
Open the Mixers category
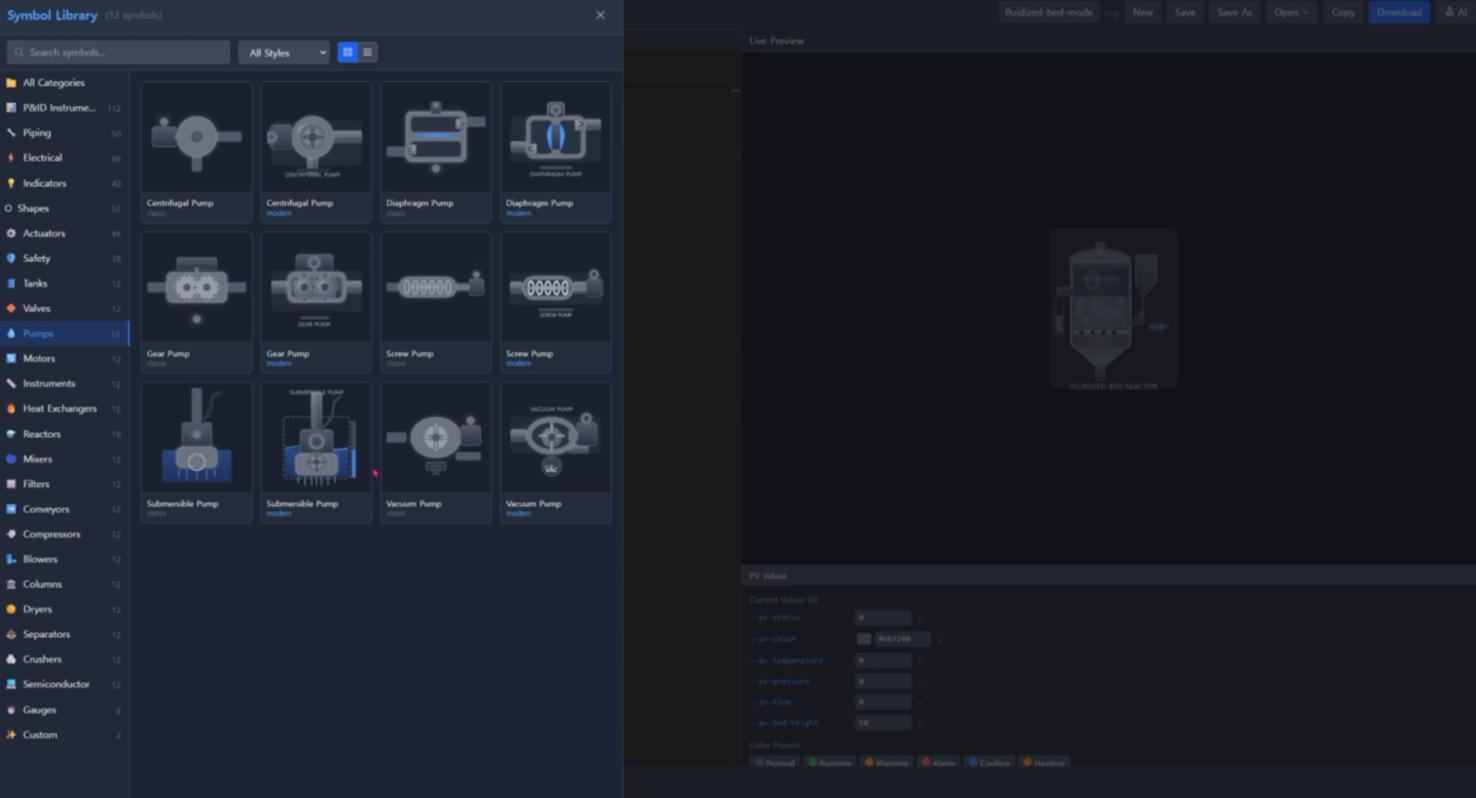(x=64, y=459)
